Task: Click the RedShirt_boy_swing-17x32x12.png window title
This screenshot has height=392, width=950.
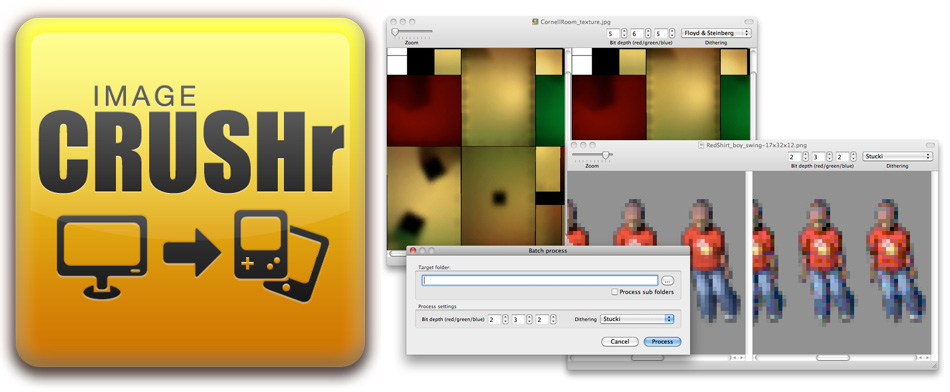Action: click(758, 145)
